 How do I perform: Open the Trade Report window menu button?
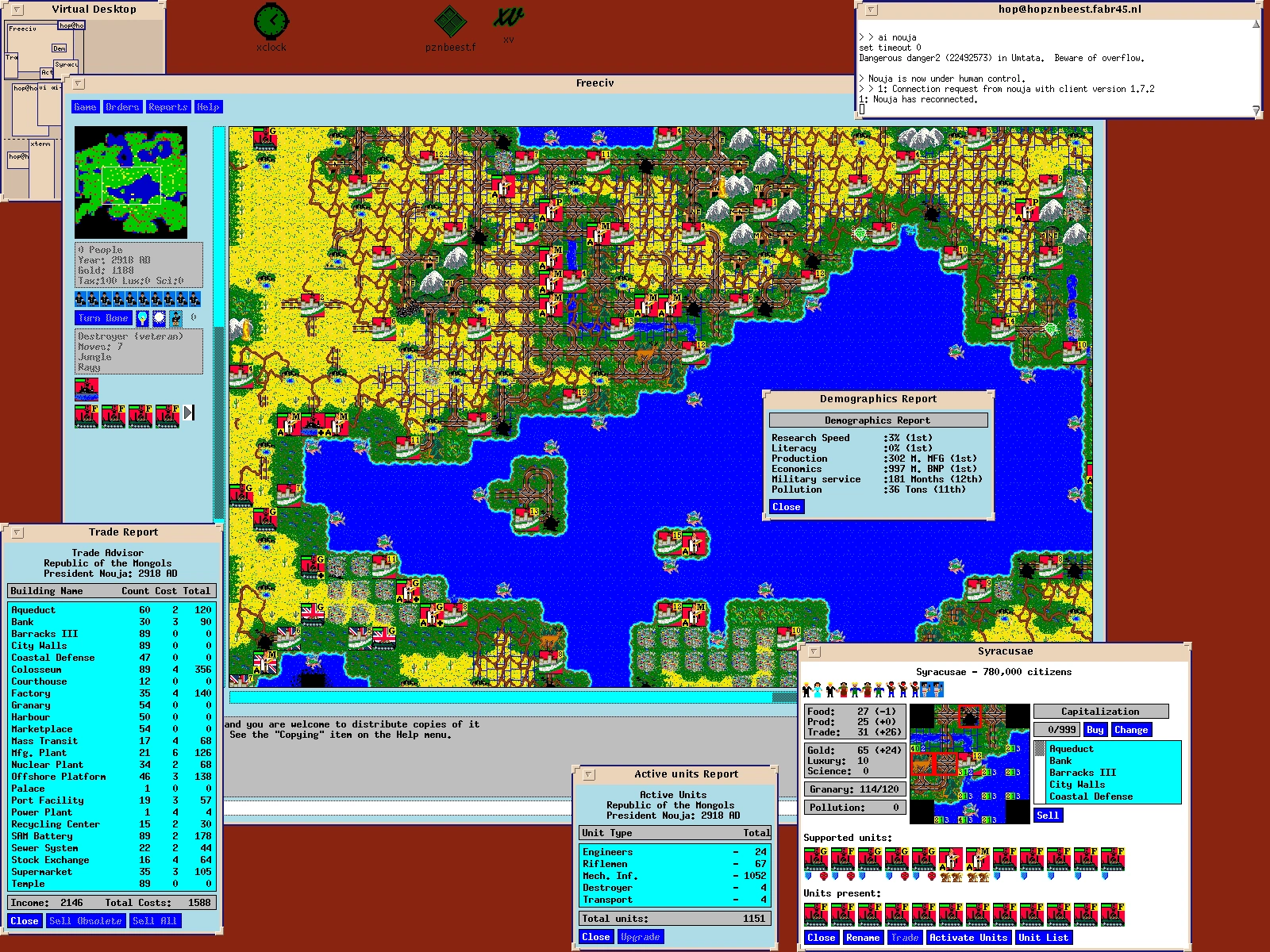(x=17, y=532)
